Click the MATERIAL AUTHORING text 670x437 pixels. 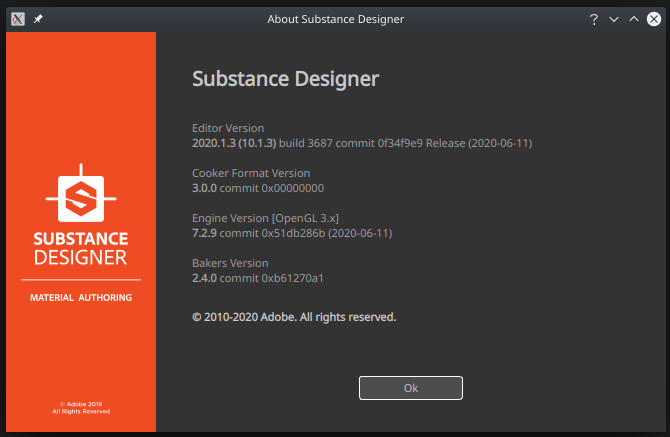click(81, 298)
